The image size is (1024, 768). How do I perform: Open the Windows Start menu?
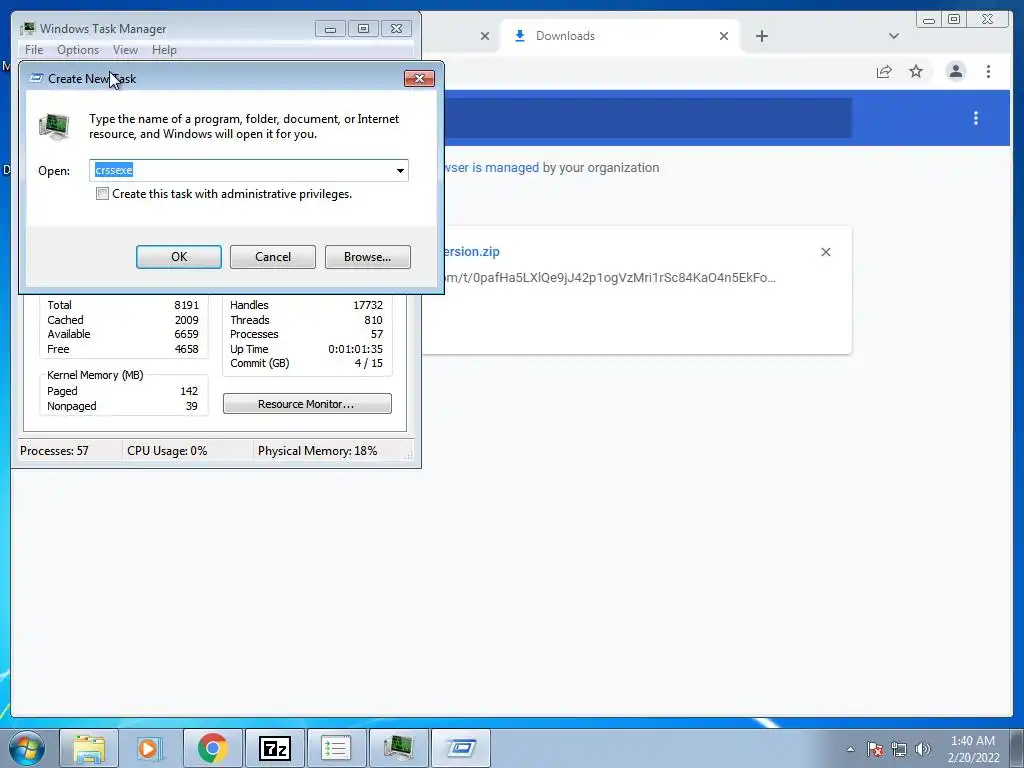tap(26, 748)
